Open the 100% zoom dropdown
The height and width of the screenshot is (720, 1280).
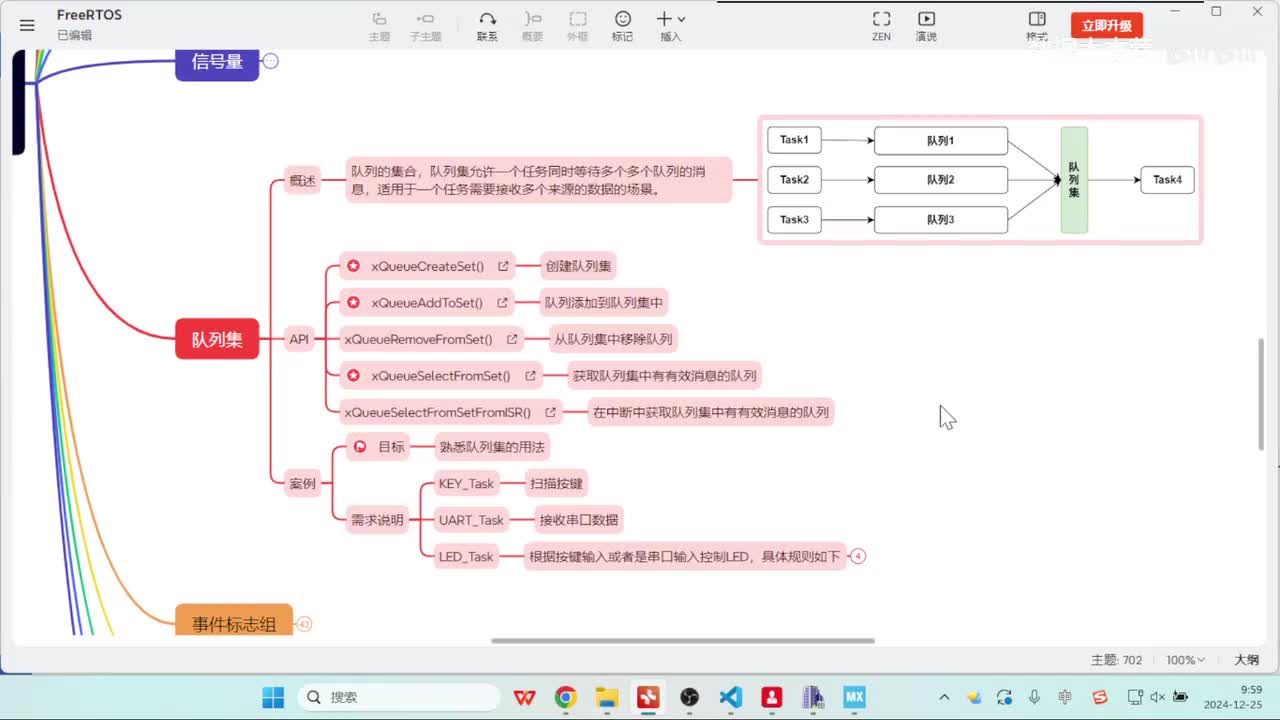pos(1185,660)
